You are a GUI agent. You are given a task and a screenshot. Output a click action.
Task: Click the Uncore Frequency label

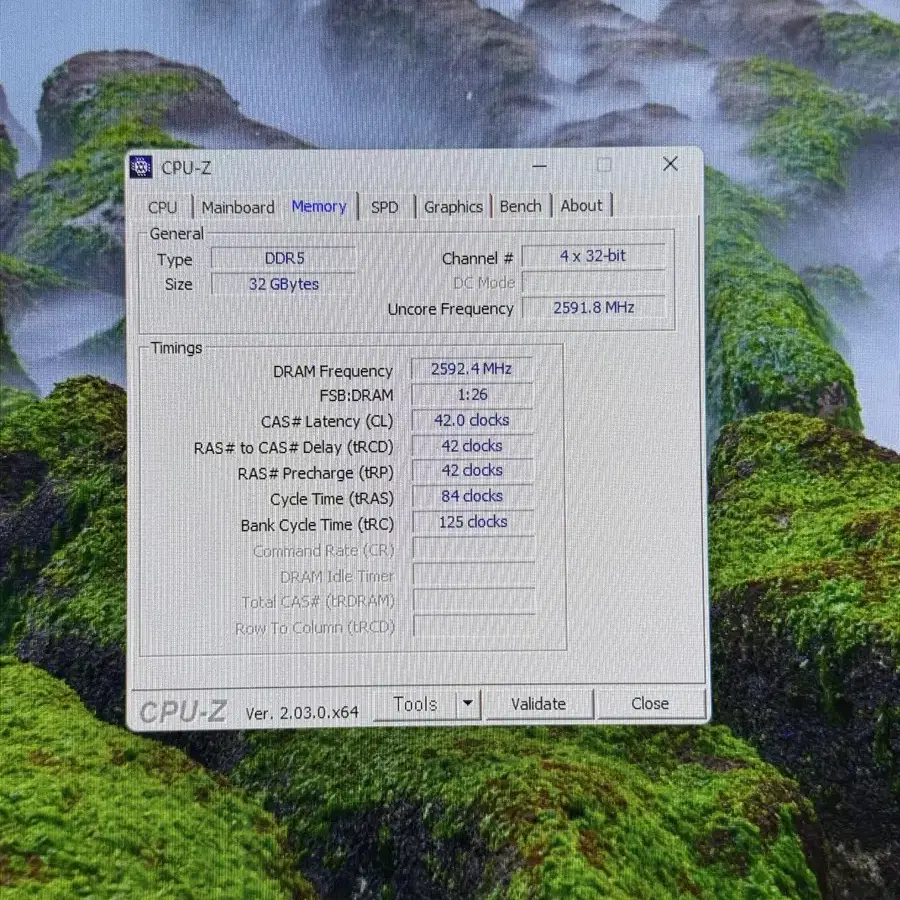coord(451,309)
